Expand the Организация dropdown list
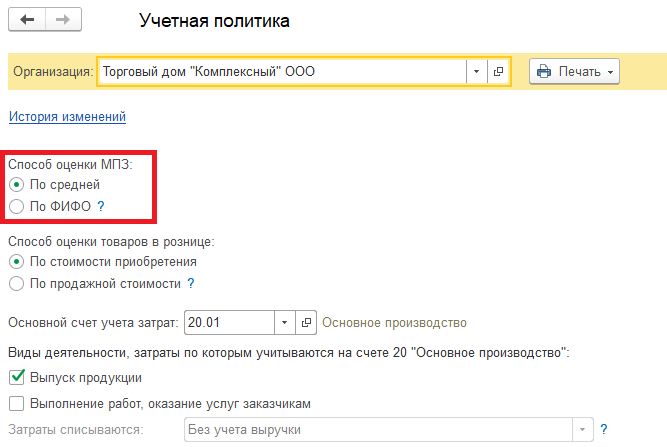 point(476,71)
